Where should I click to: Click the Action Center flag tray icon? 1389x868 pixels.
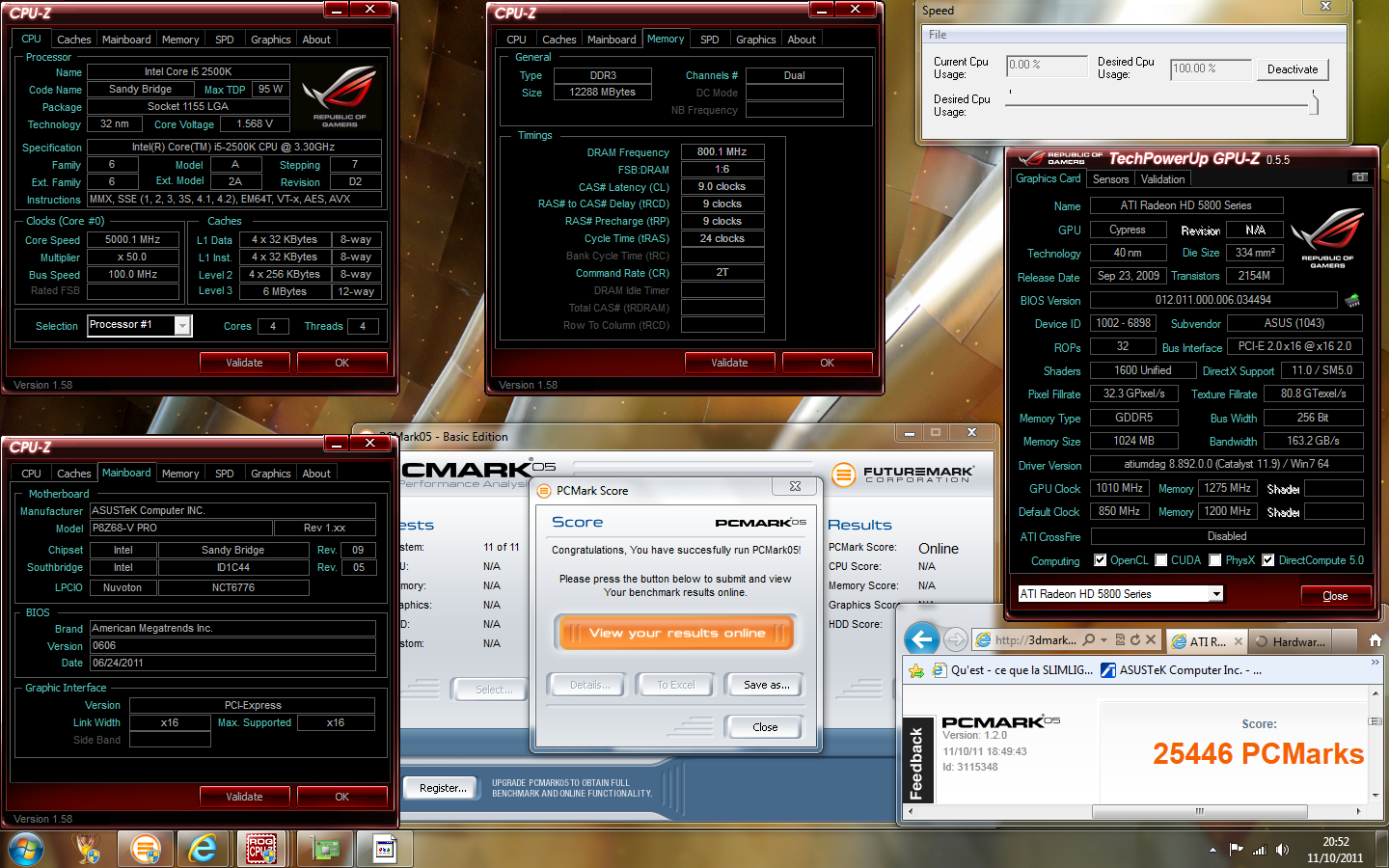point(1237,850)
